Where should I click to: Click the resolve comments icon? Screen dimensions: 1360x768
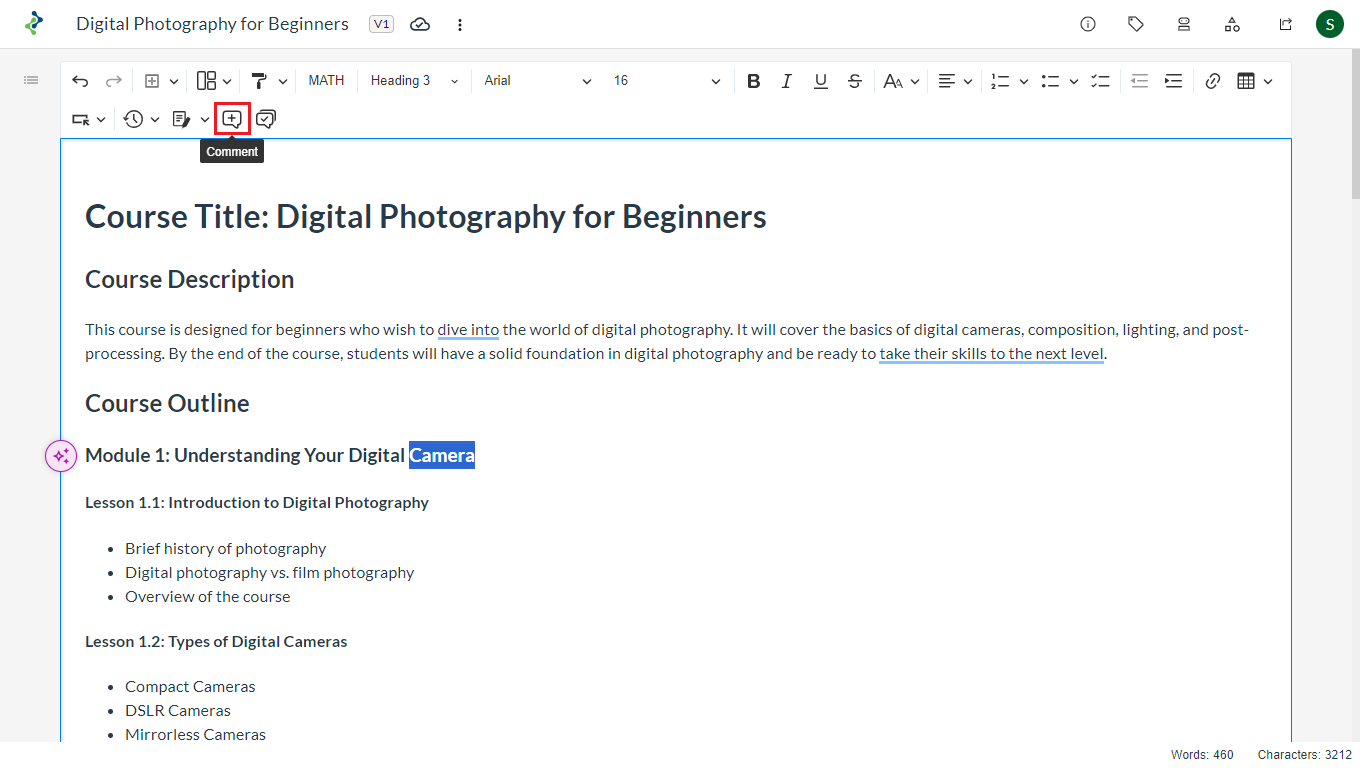point(266,119)
